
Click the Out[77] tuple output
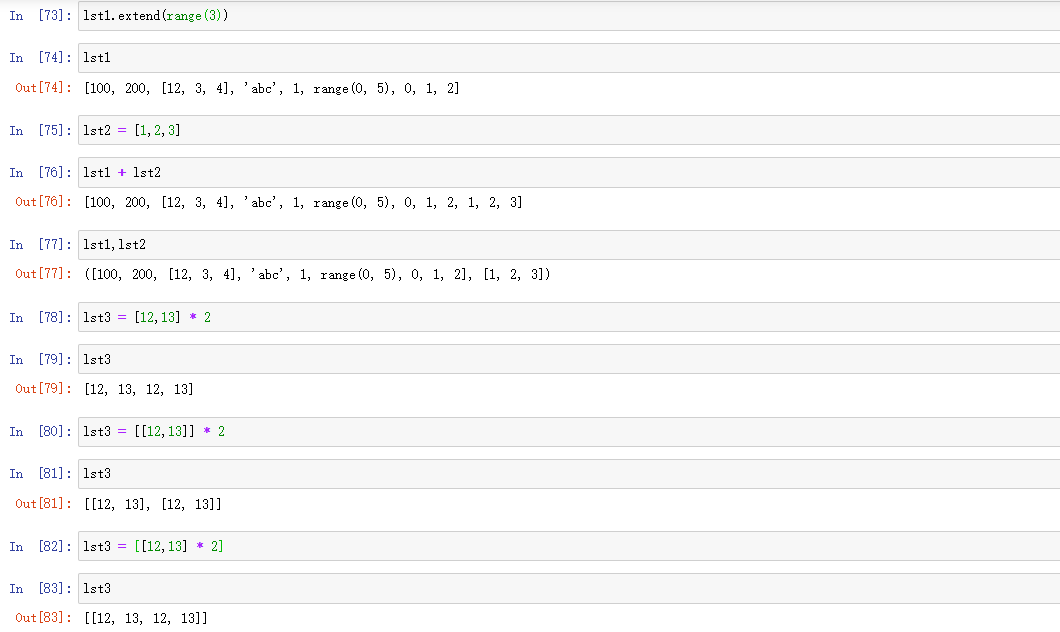click(x=317, y=275)
